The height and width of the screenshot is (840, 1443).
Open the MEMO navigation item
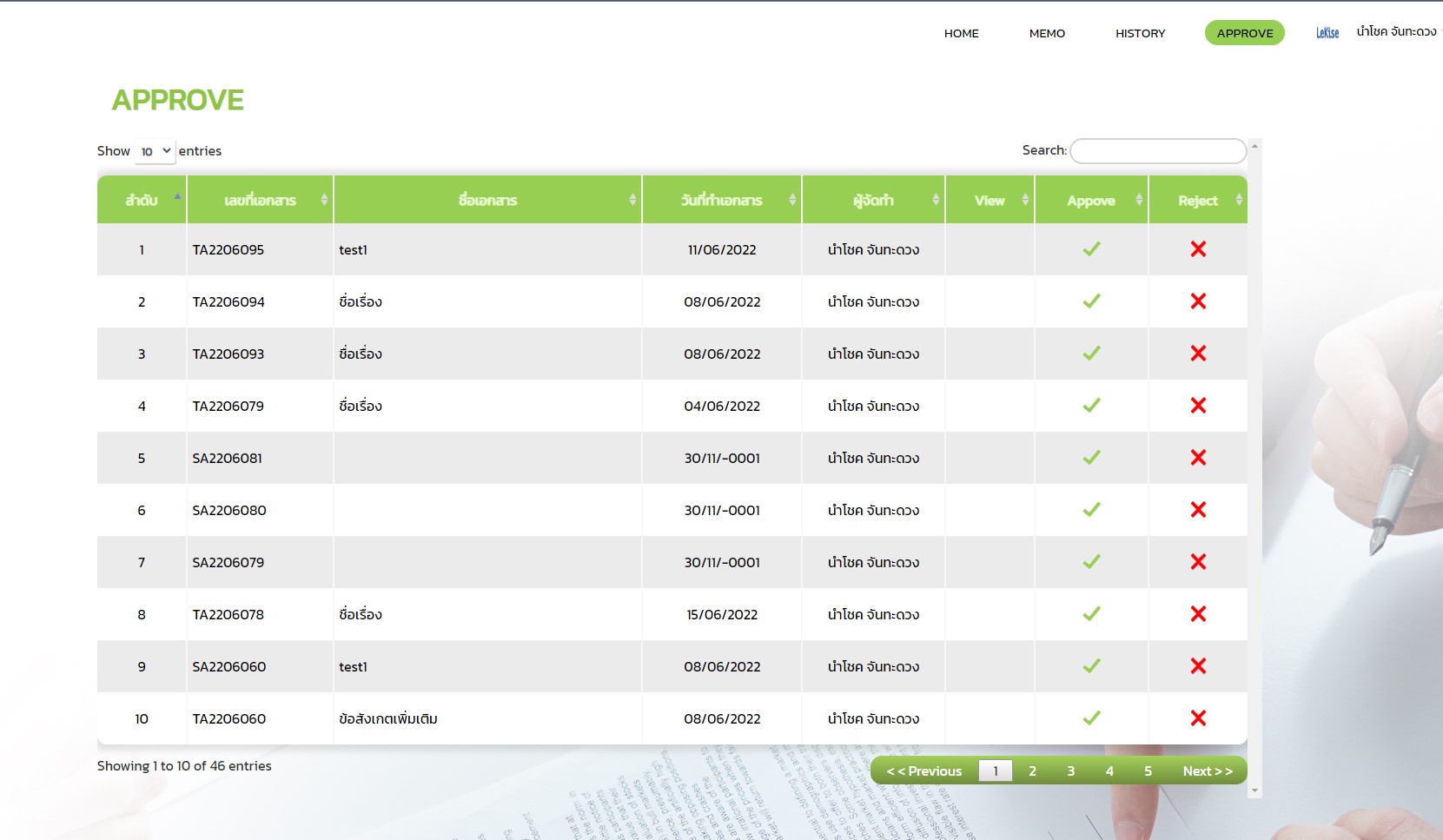(x=1047, y=33)
